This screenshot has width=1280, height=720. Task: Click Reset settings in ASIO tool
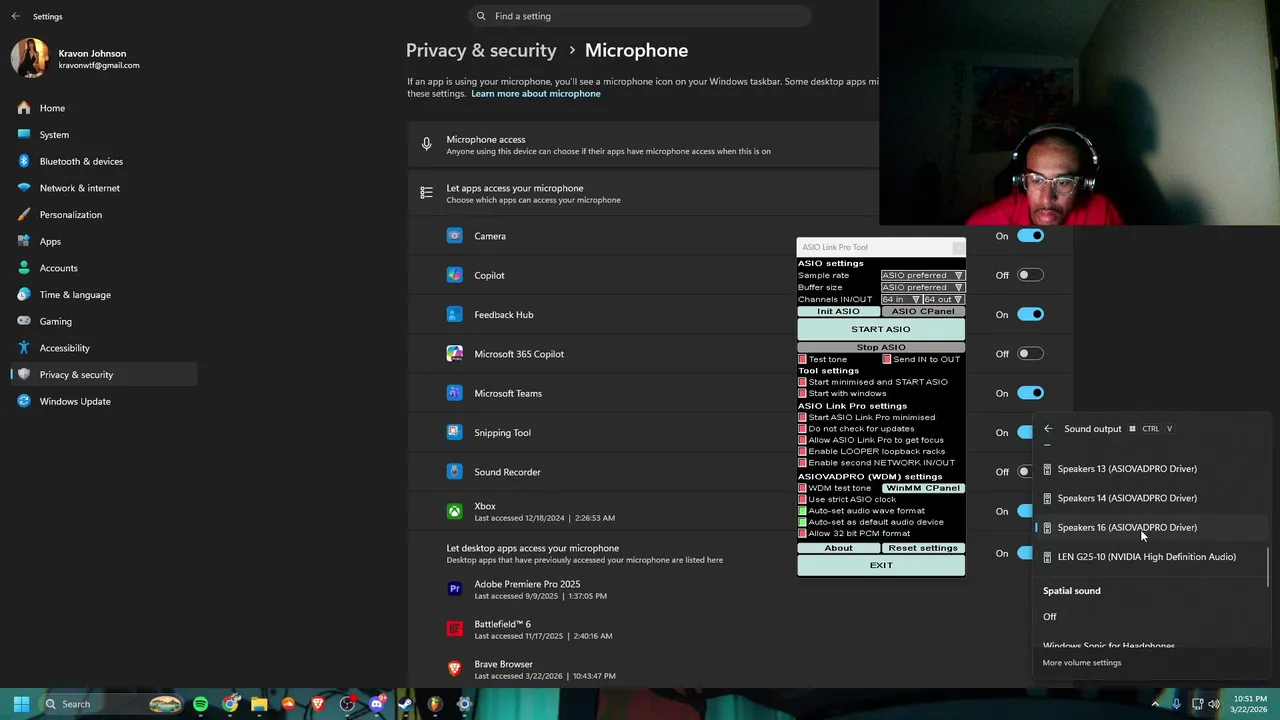click(x=923, y=548)
